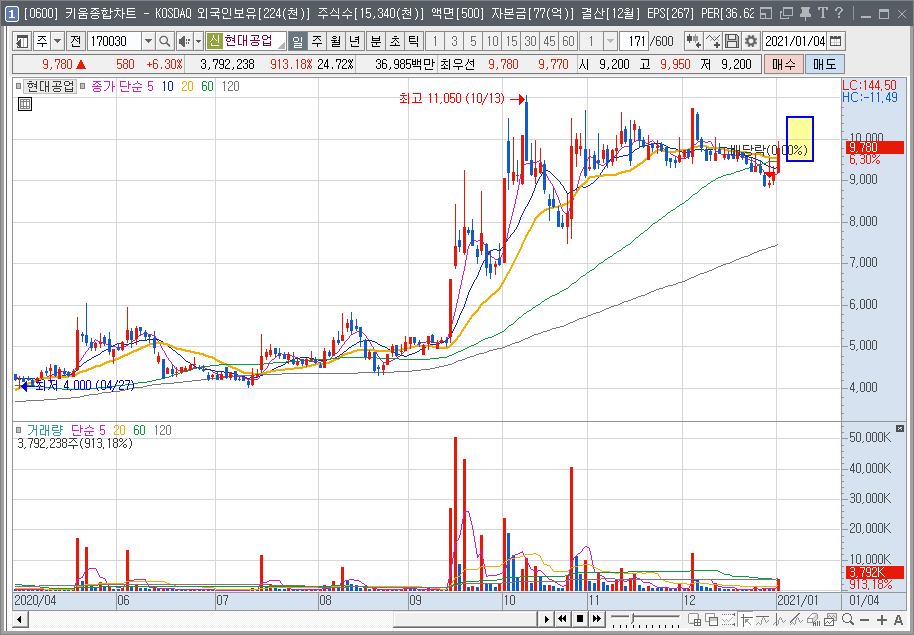The width and height of the screenshot is (914, 635).
Task: Click the candle count field showing 171
Action: [634, 41]
